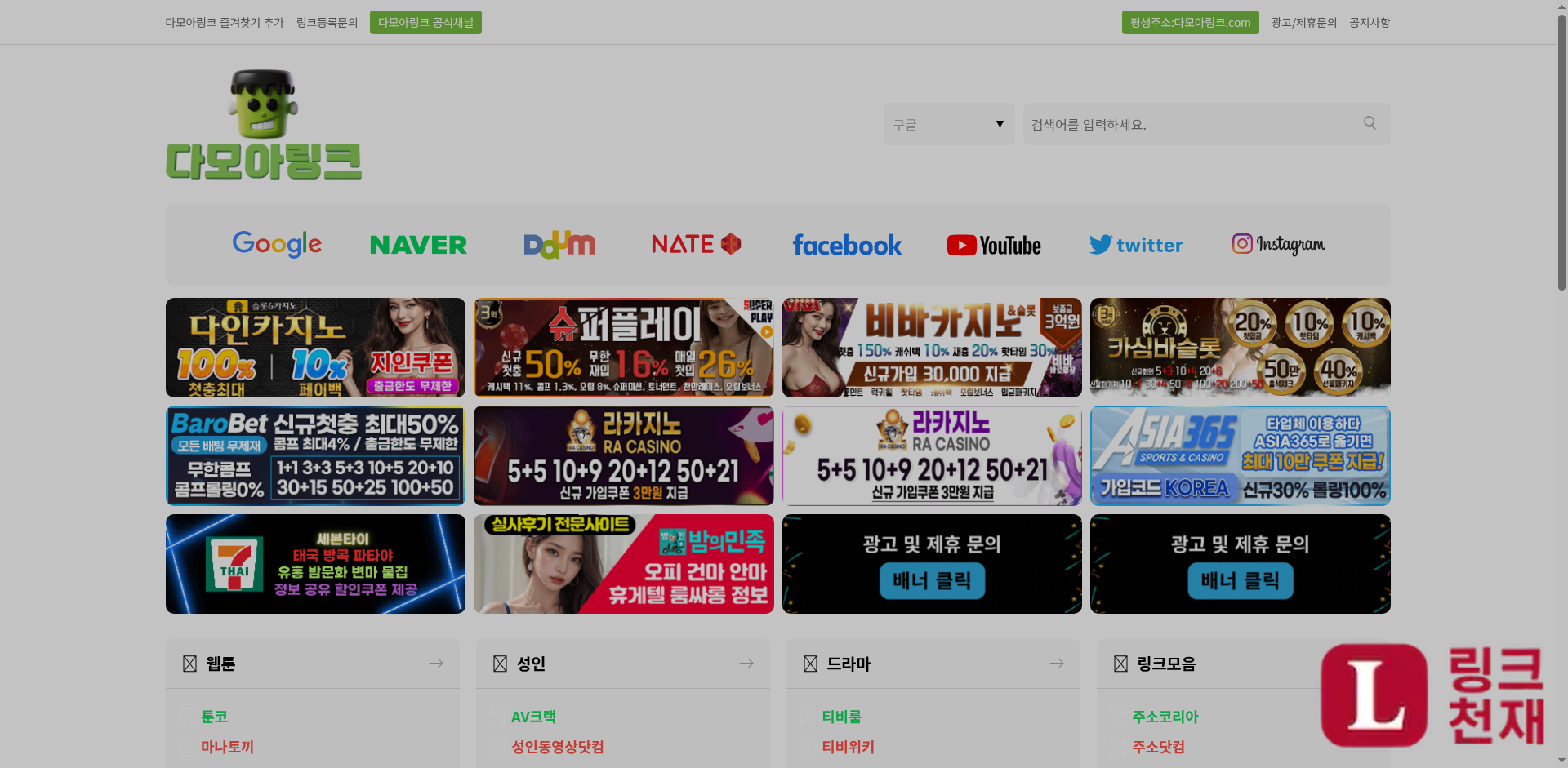This screenshot has height=768, width=1568.
Task: Click the 다모아링크 Frankenstein site logo
Action: tap(264, 124)
